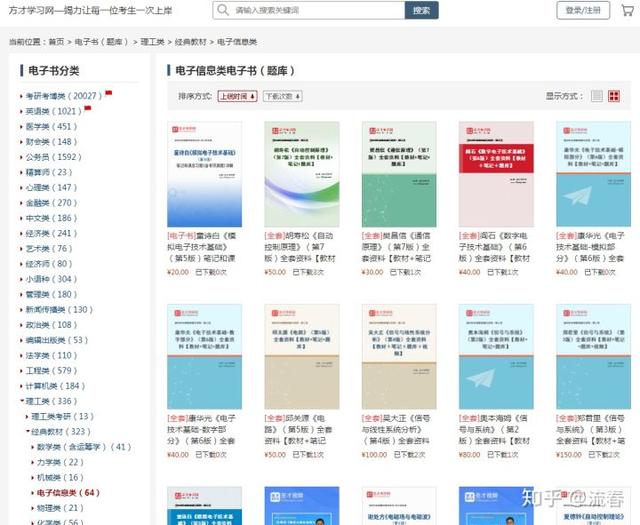
Task: Click title link 邱关源《电路》第5版
Action: (x=298, y=429)
